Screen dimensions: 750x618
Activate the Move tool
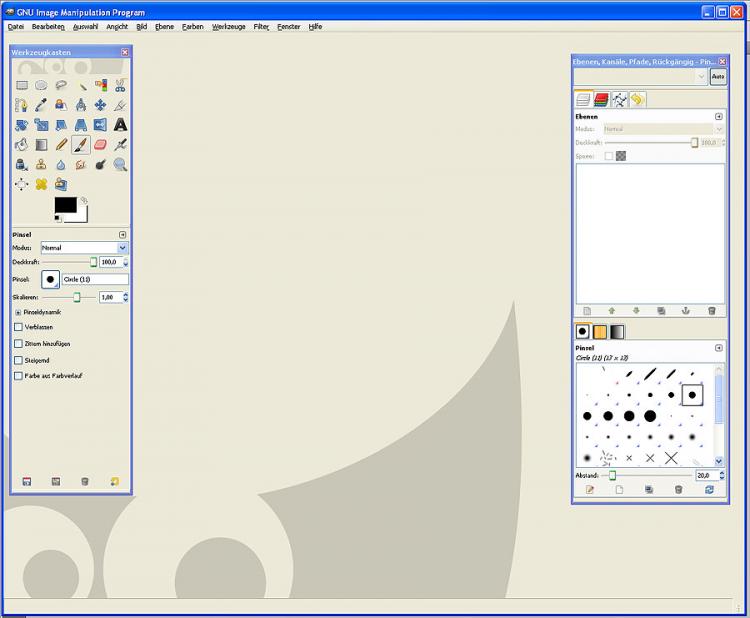[x=100, y=105]
